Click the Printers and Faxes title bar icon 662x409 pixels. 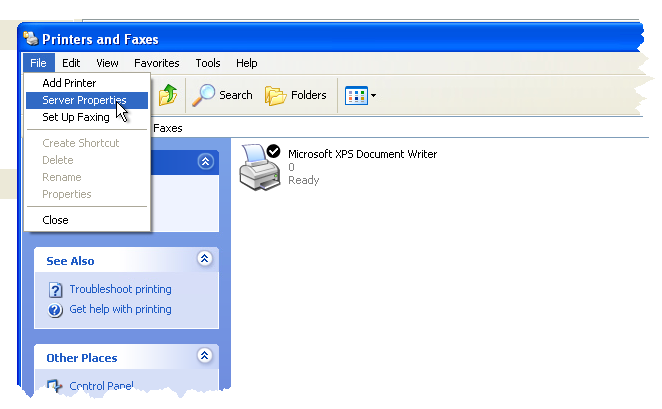pos(31,40)
